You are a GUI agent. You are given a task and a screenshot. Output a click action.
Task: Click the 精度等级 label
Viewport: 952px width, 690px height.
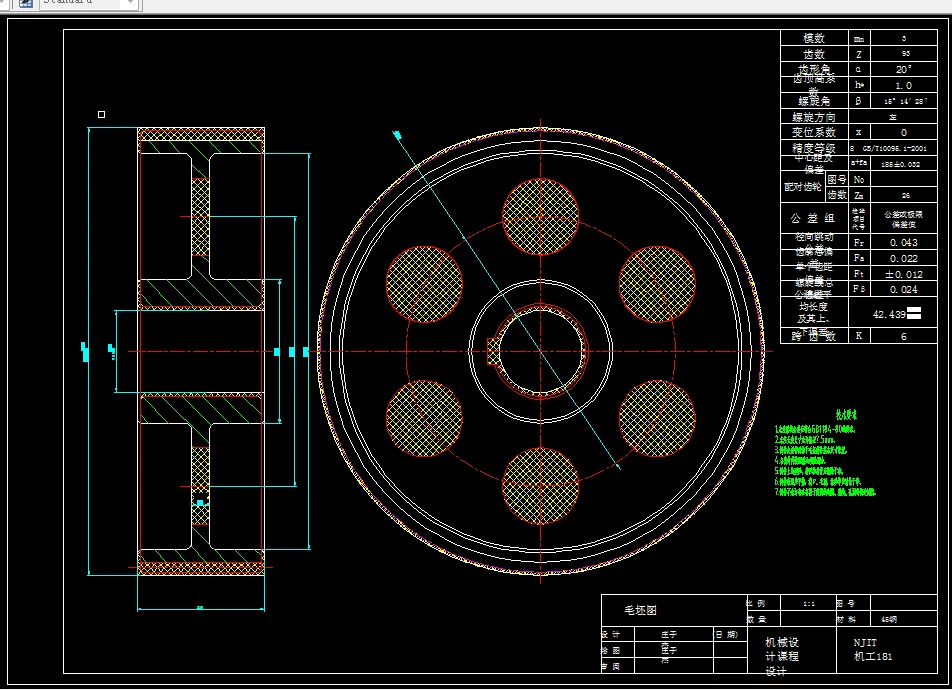coord(814,148)
